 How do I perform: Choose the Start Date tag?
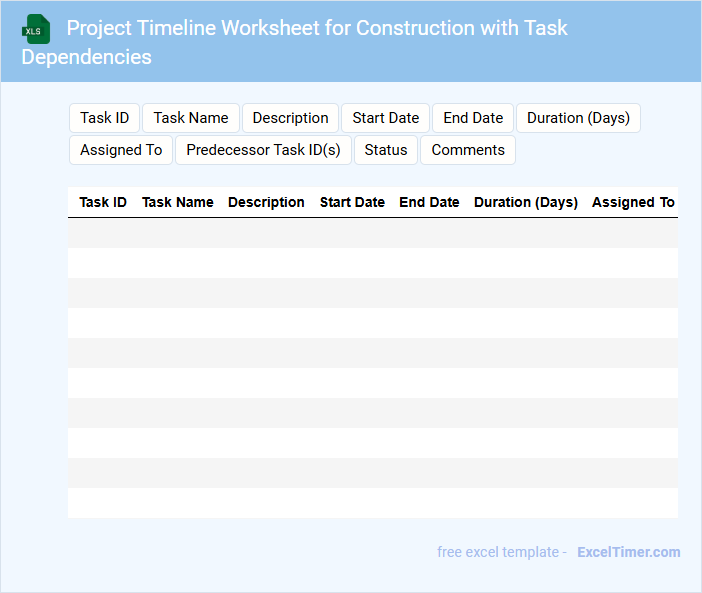(386, 118)
